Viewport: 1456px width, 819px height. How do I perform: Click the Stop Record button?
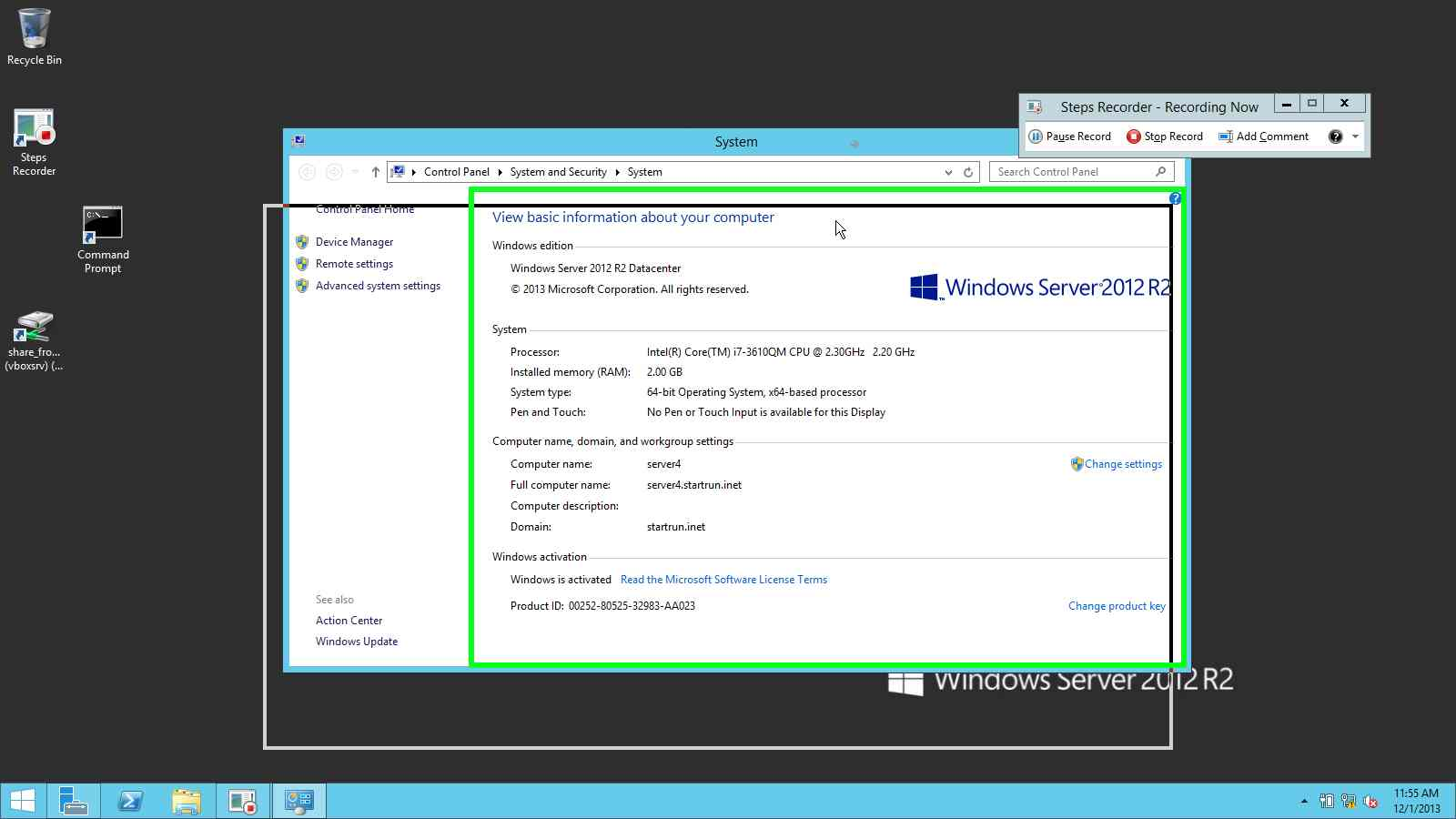click(x=1166, y=136)
